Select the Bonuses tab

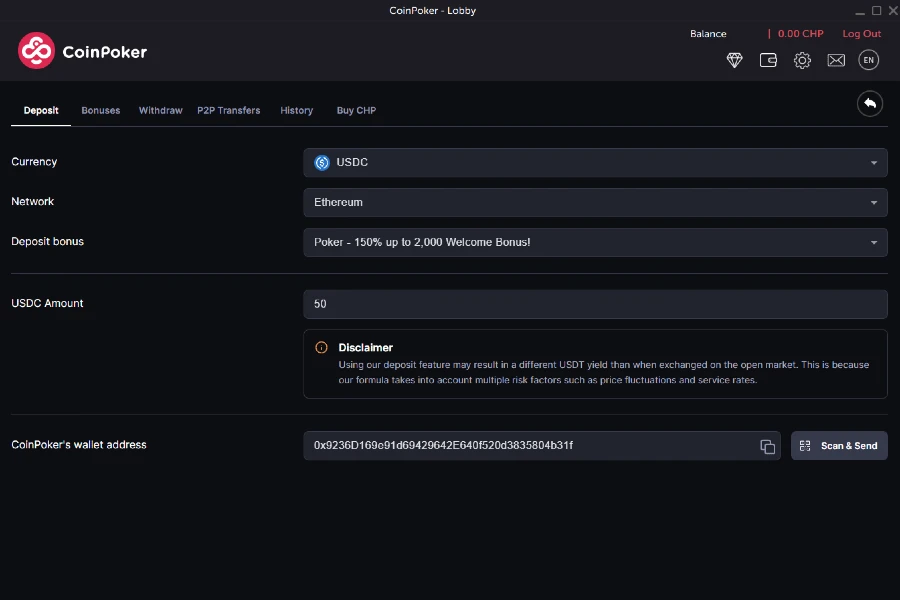point(100,110)
